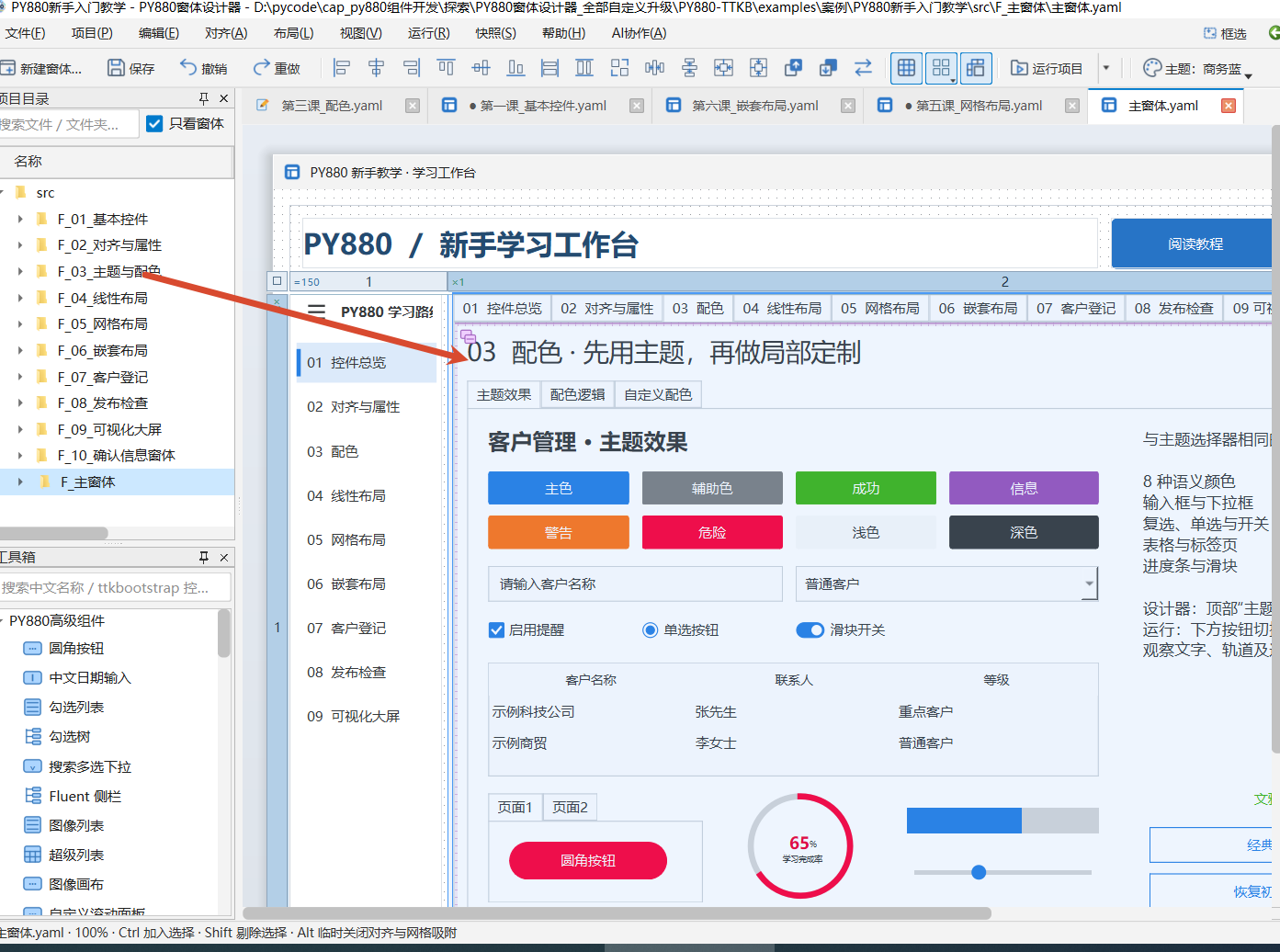The width and height of the screenshot is (1280, 952).
Task: Toggle the 框选 option at top right
Action: point(1225,34)
